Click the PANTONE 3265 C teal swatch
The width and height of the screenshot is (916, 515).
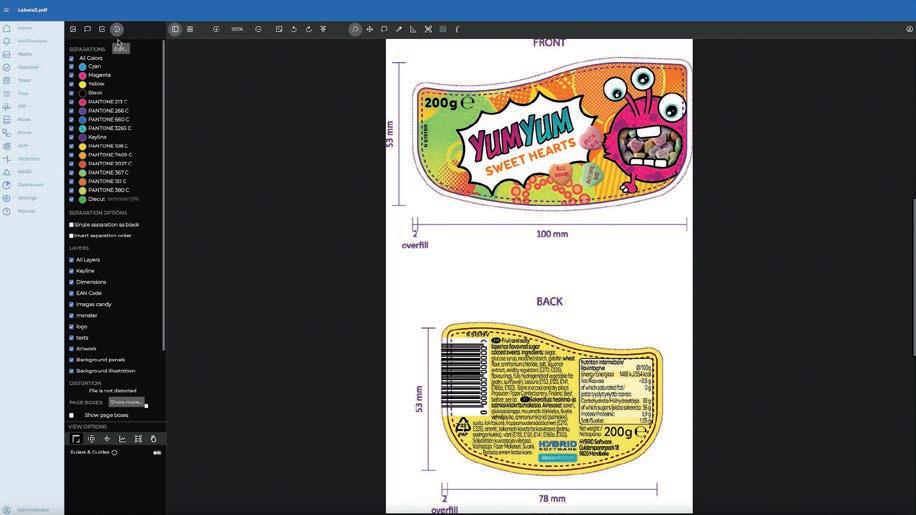82,128
